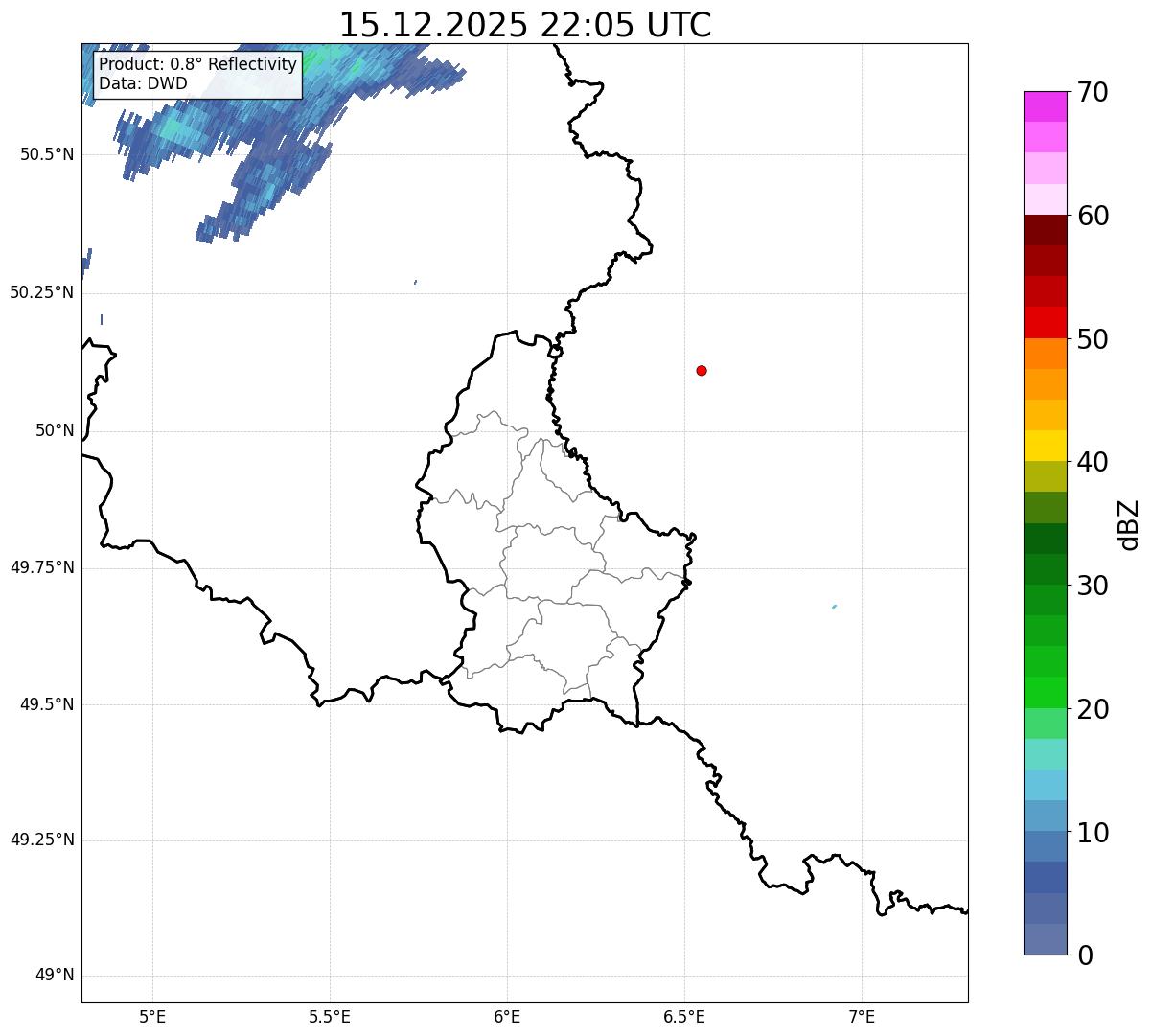
Task: Click the title 15.12.2025 22:05 UTC
Action: [x=525, y=25]
